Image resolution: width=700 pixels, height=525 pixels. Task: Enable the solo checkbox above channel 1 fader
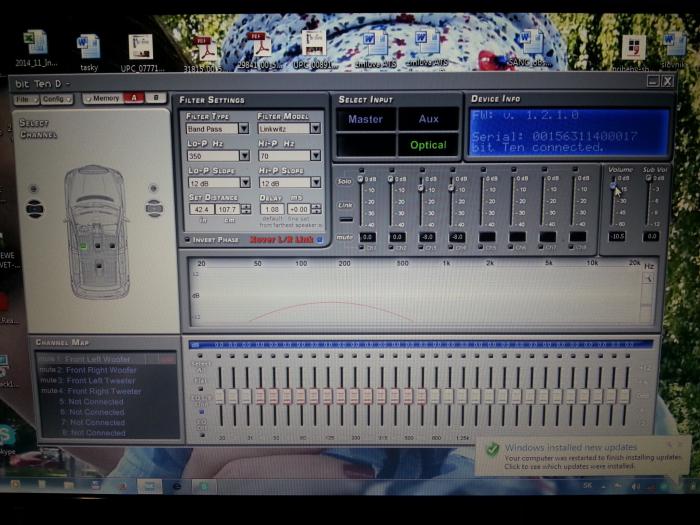361,170
